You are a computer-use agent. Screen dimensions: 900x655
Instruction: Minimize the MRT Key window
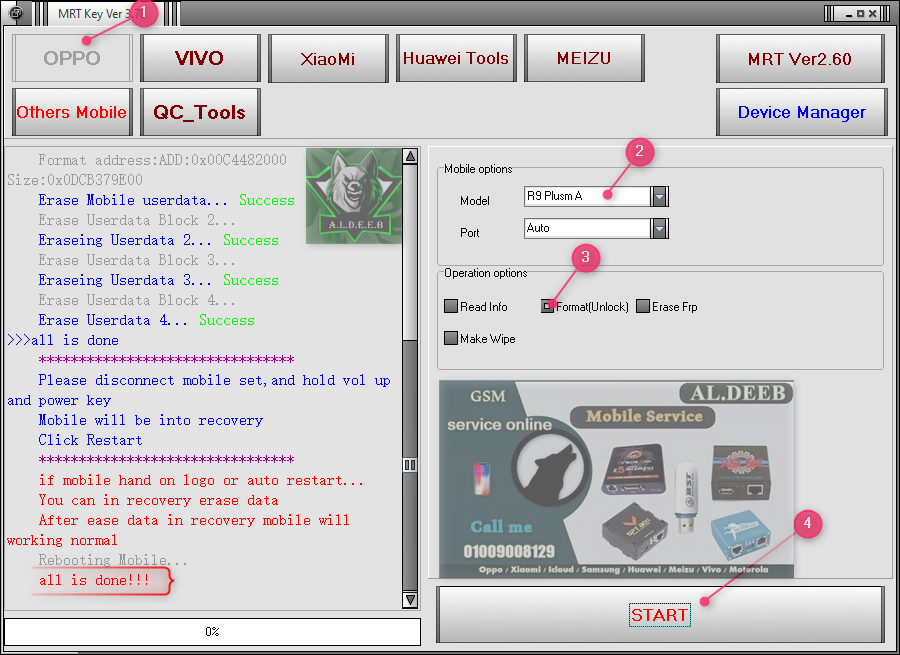coord(849,14)
